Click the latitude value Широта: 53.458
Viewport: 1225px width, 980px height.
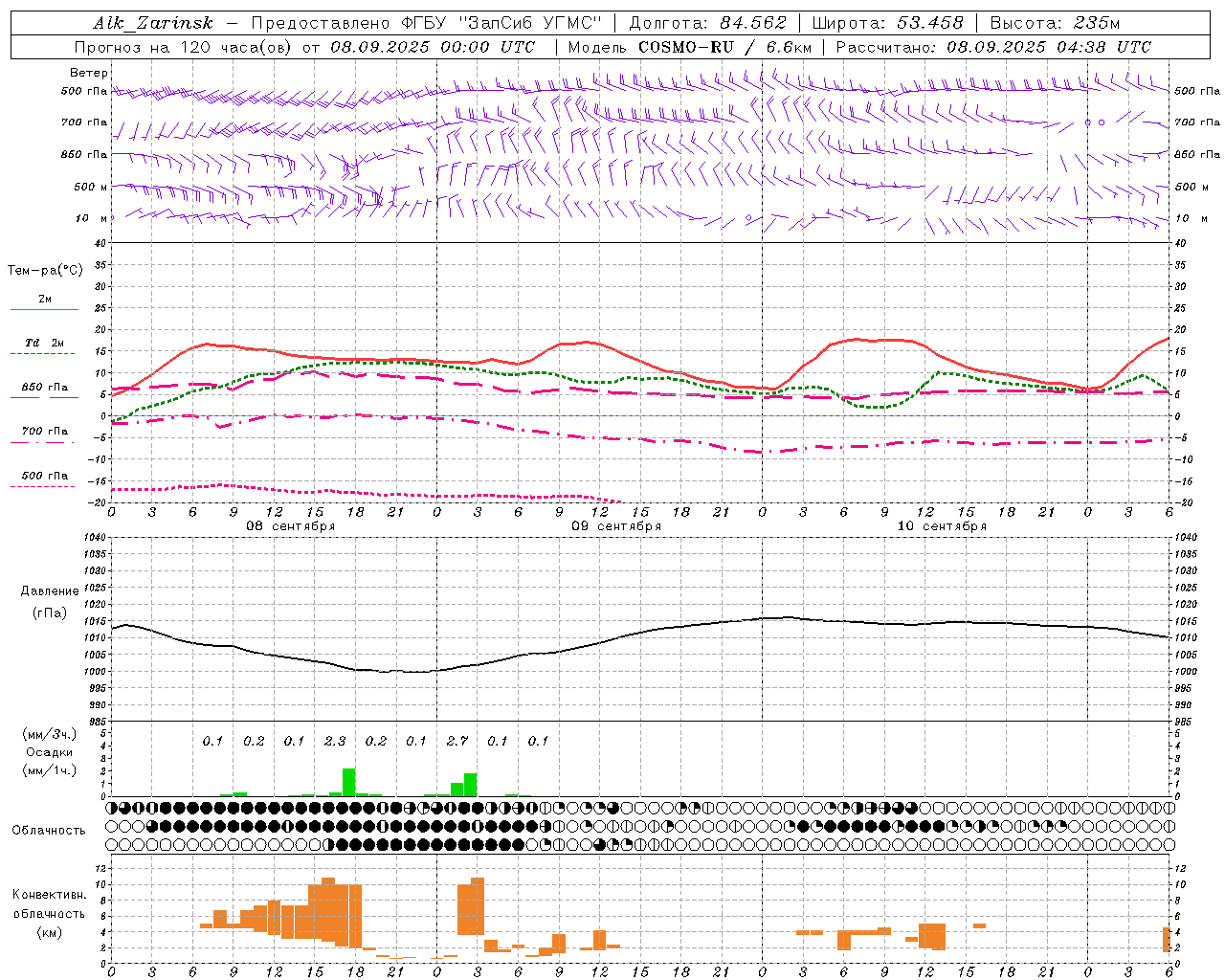pos(887,23)
